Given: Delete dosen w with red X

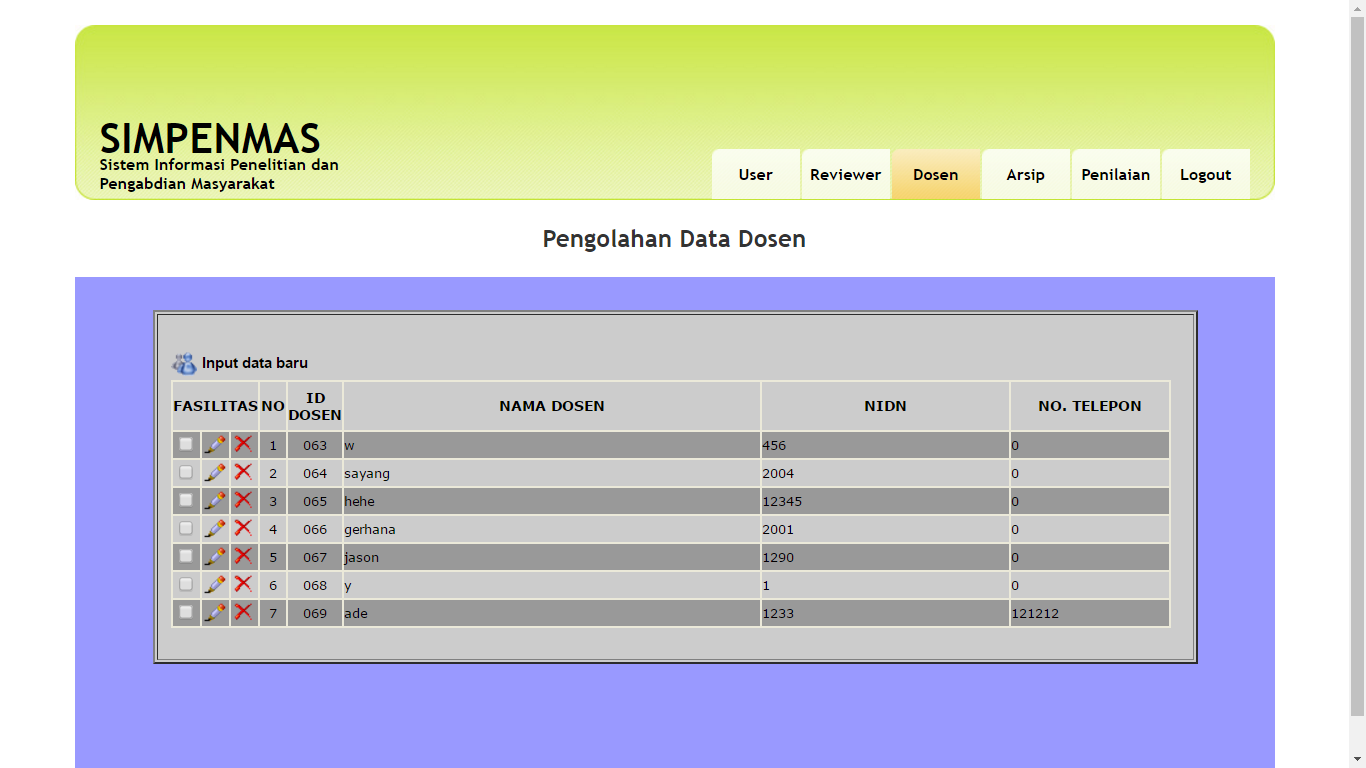Looking at the screenshot, I should [x=243, y=444].
